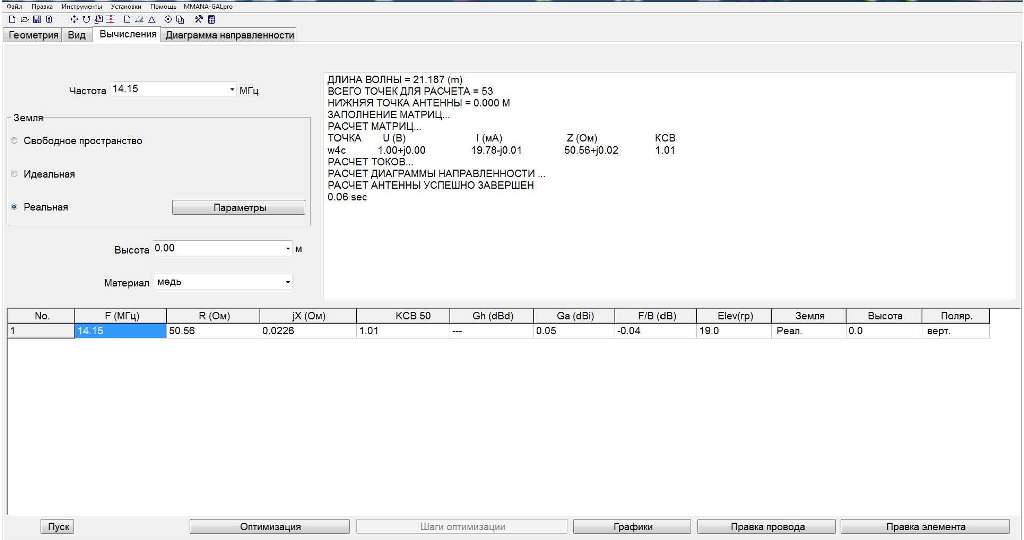
Task: Click the rotate arrow toolbar icon
Action: (x=86, y=19)
